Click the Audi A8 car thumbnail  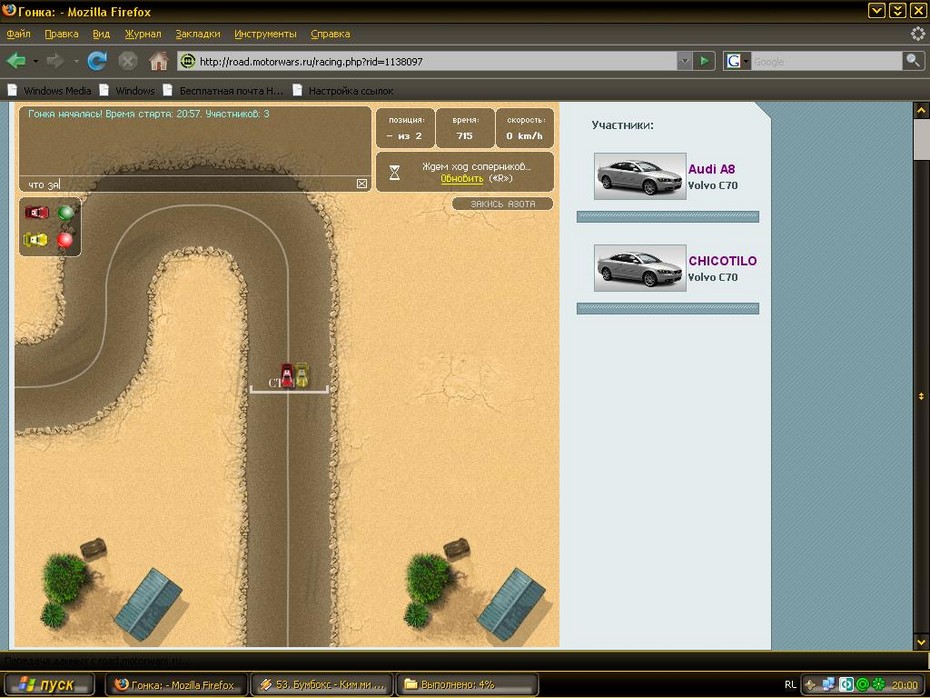click(640, 176)
